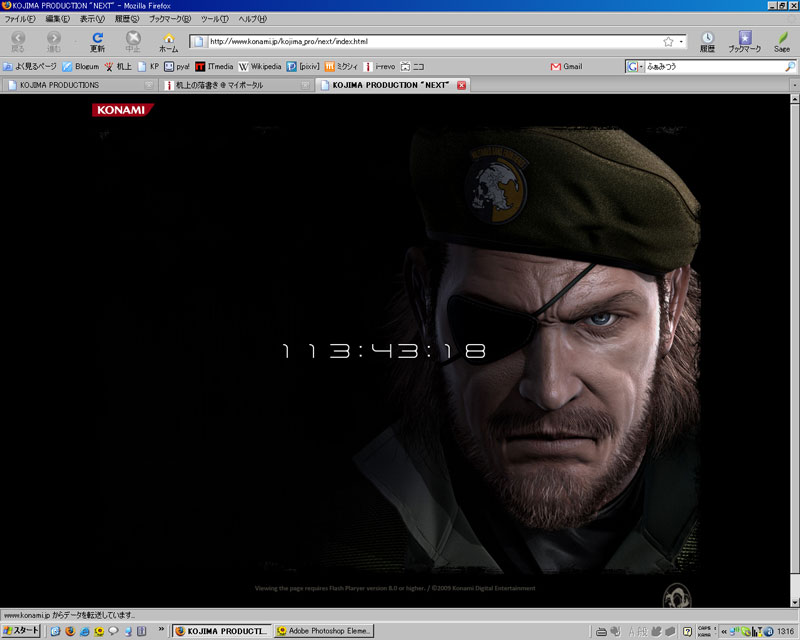The height and width of the screenshot is (640, 800).
Task: Switch to Adobe Photoshop Elements taskbar button
Action: (324, 631)
